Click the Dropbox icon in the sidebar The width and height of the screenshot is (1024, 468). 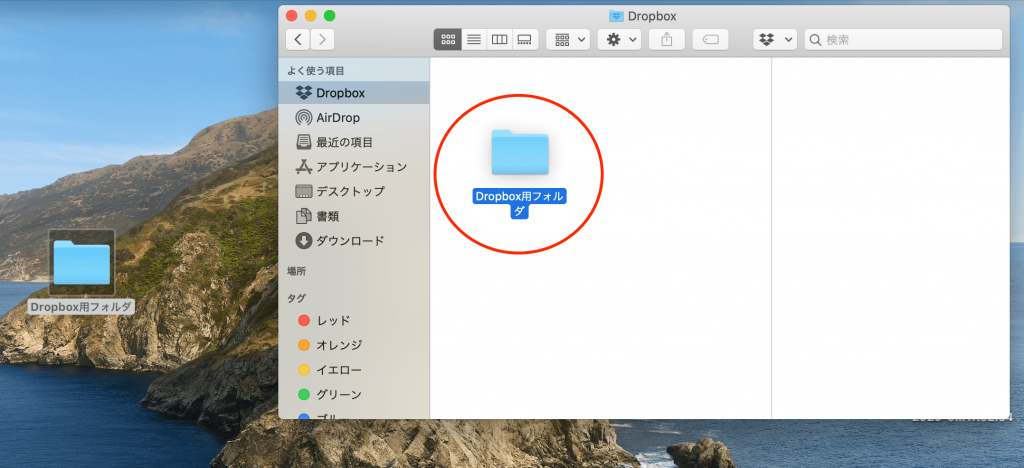tap(304, 93)
